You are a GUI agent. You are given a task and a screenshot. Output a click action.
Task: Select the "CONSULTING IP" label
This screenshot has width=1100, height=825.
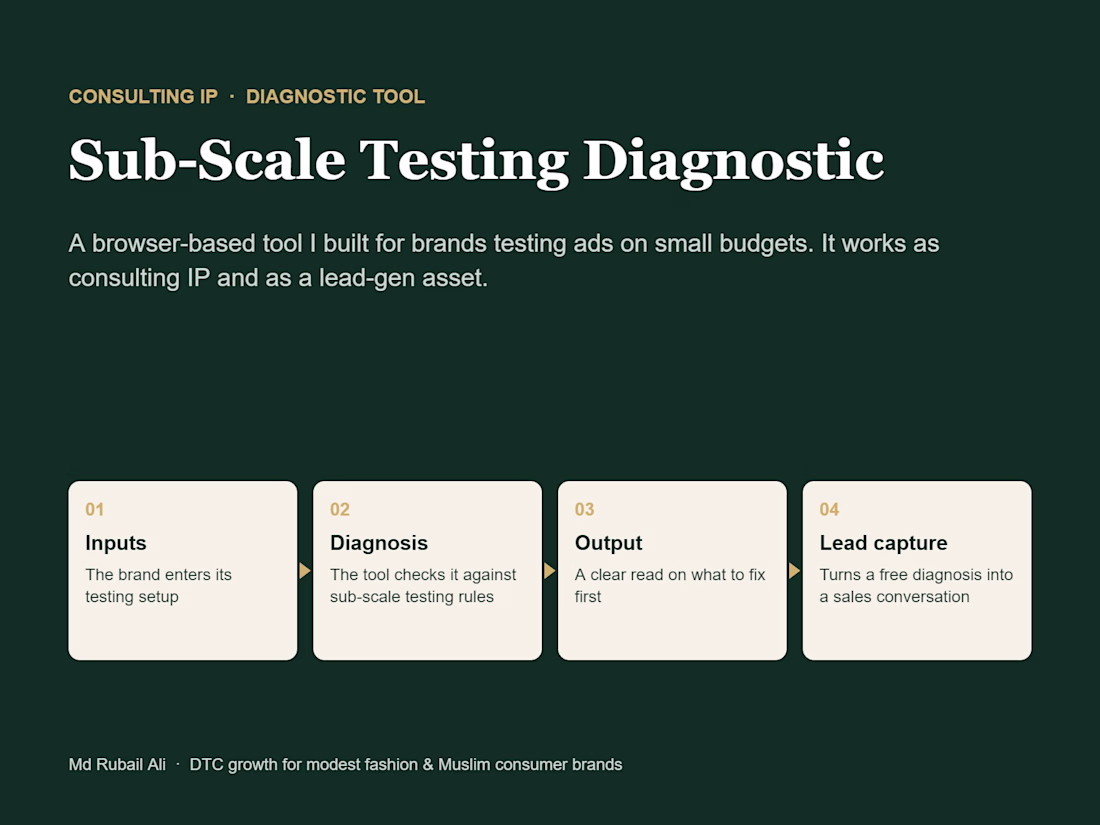click(143, 97)
